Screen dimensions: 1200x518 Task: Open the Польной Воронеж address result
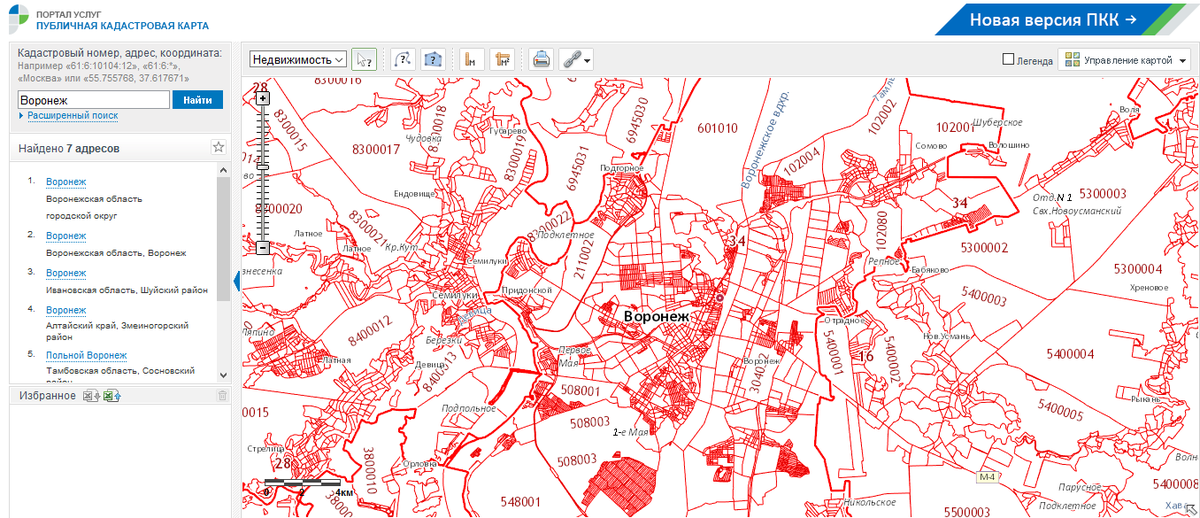click(x=86, y=355)
